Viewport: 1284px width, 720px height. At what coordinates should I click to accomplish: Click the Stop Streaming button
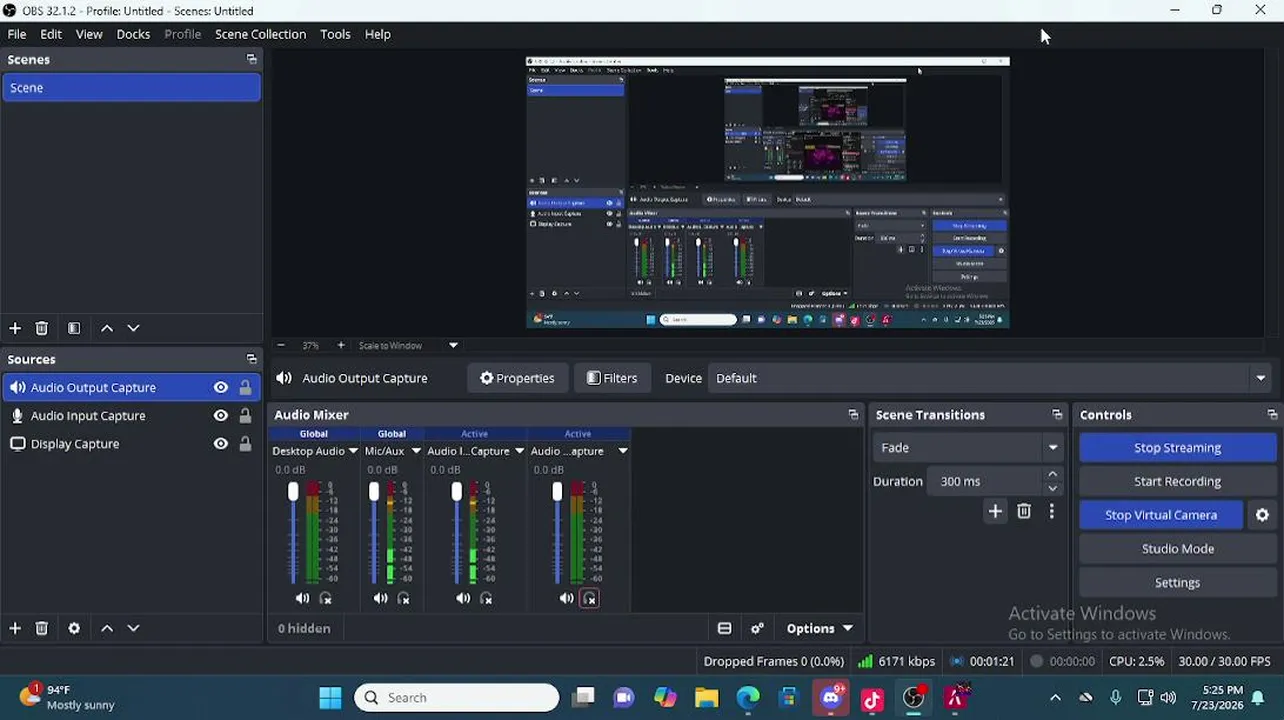point(1177,448)
